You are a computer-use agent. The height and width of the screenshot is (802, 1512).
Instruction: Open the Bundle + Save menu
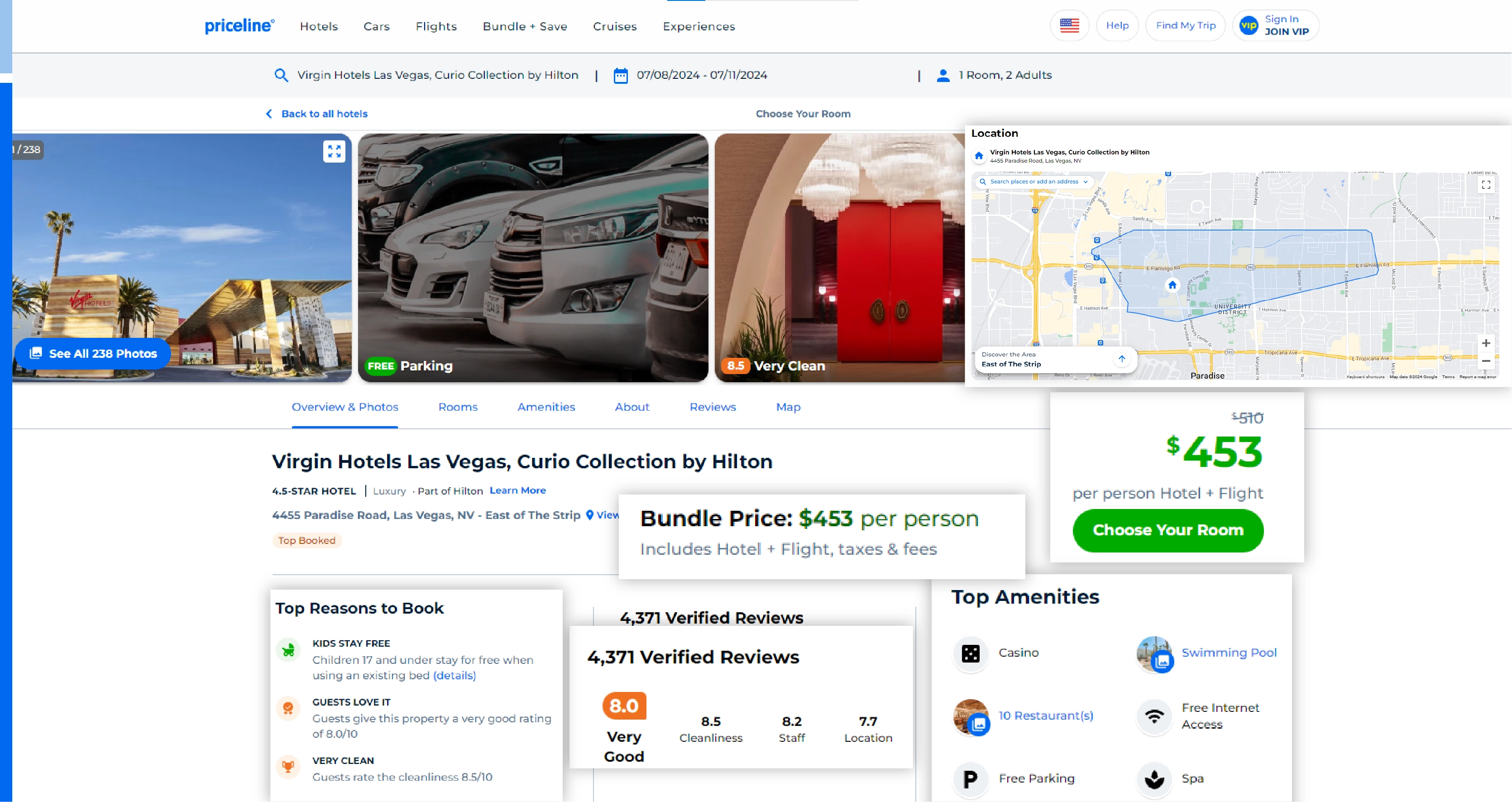click(525, 26)
